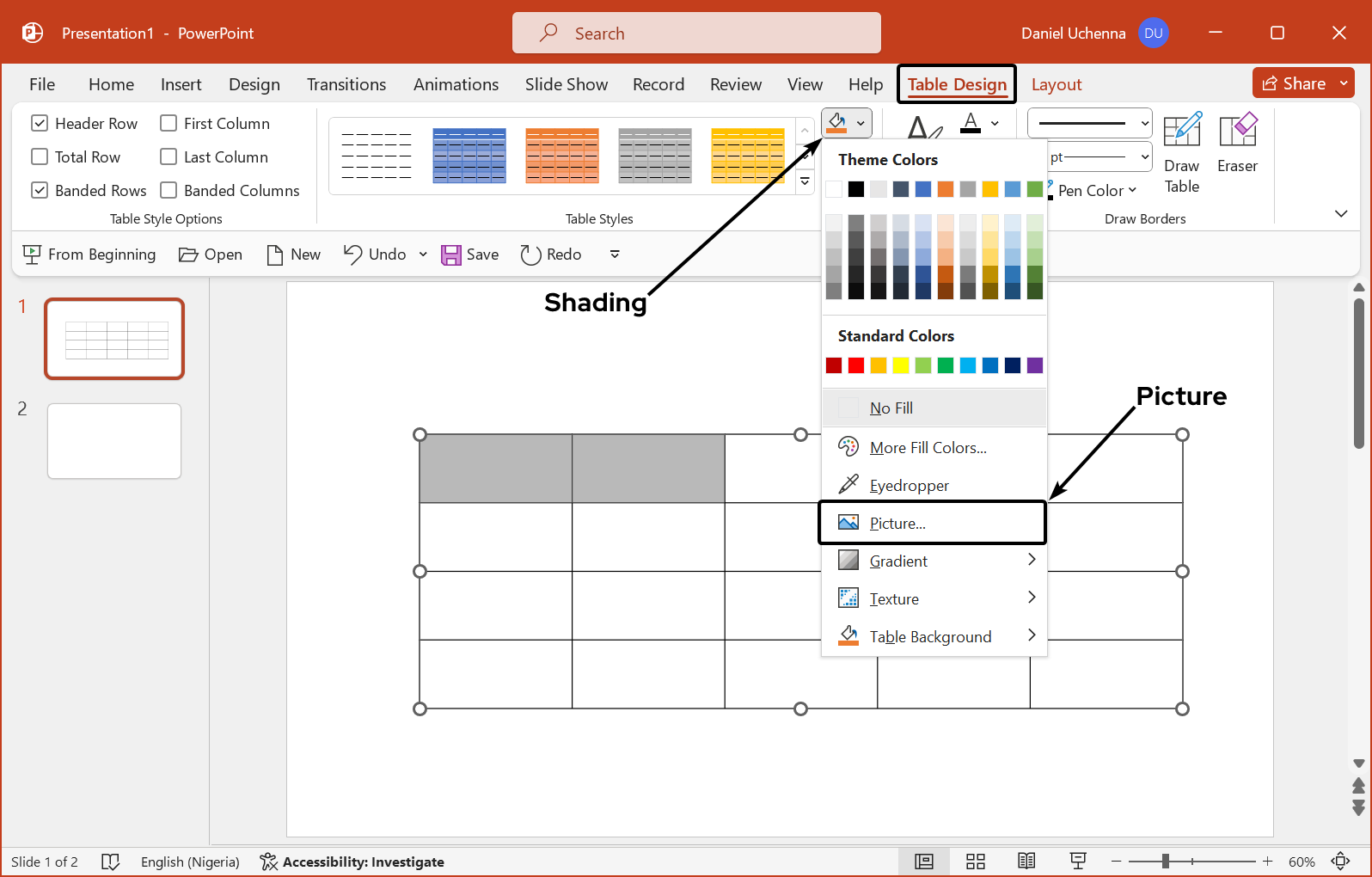Uncheck the Header Row option
The image size is (1372, 877).
pos(40,124)
